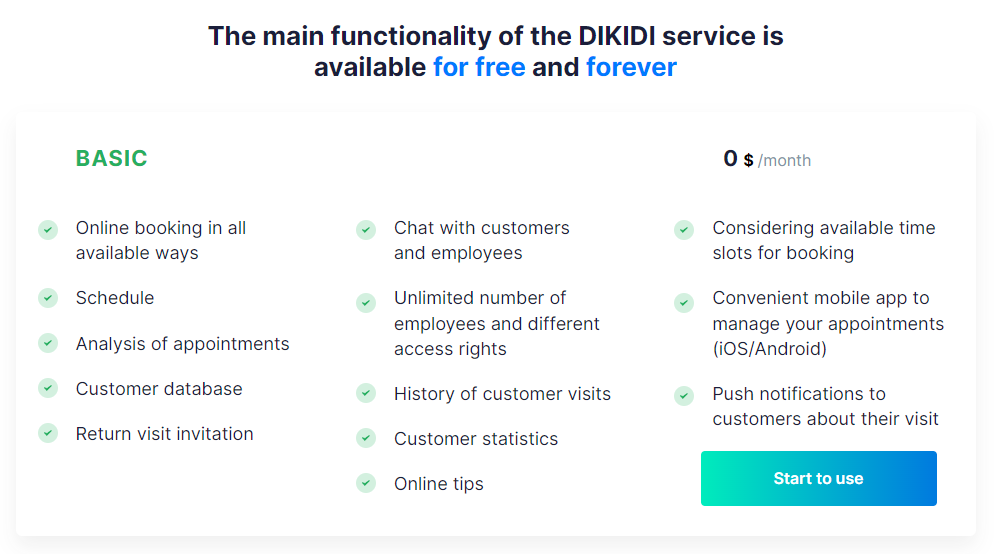
Task: Click checkmark icon beside Analysis of appointments
Action: 48,343
